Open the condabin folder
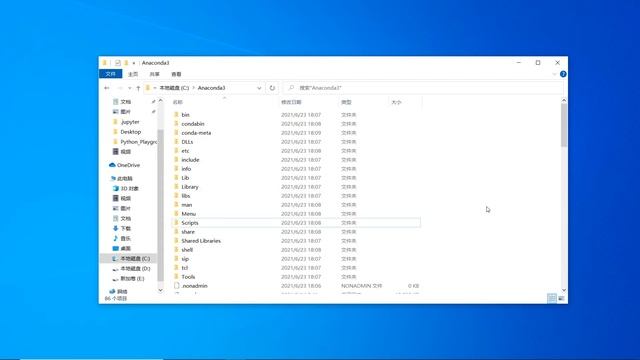Screen dimensions: 640x360 [193, 124]
